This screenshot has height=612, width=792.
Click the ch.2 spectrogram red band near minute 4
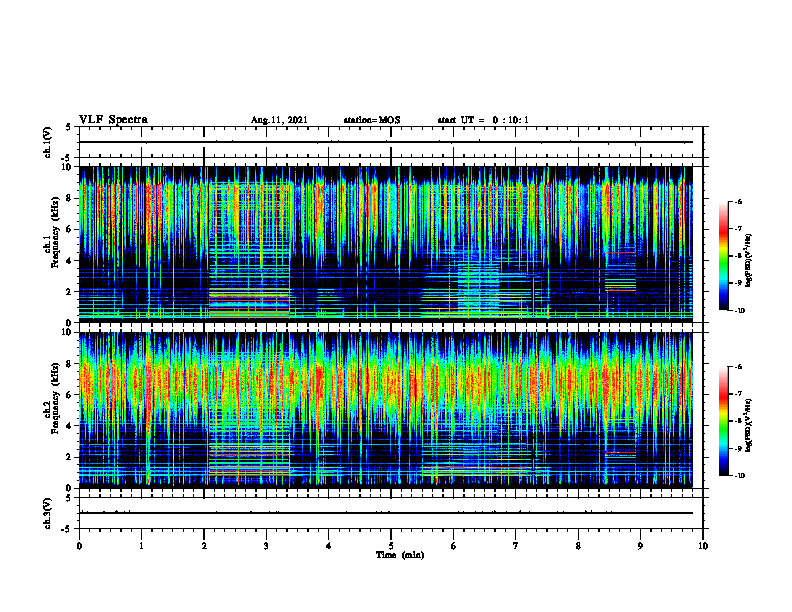pyautogui.click(x=319, y=382)
